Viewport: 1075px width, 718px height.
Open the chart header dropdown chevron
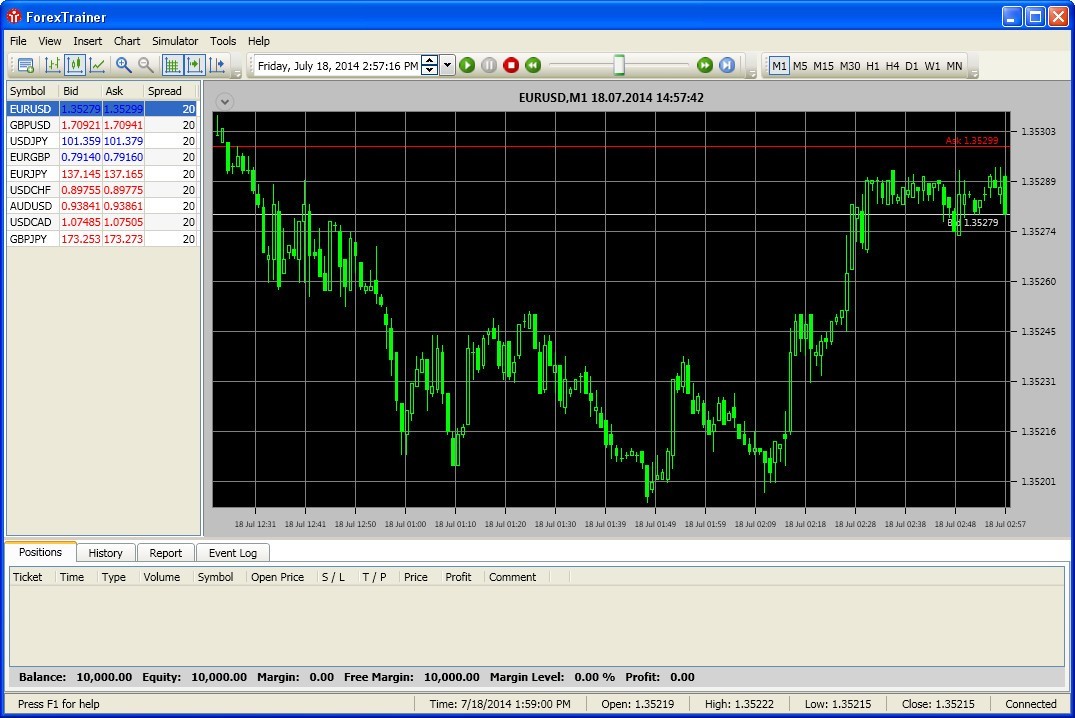[x=225, y=101]
